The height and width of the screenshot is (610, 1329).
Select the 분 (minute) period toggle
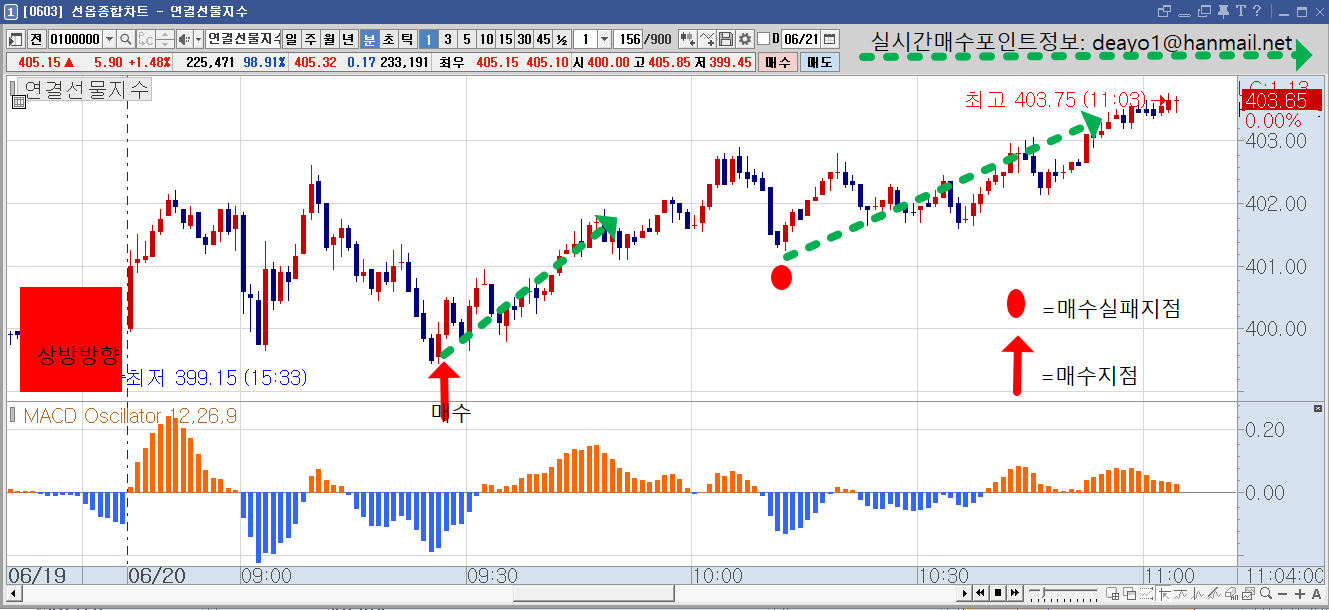pyautogui.click(x=369, y=39)
